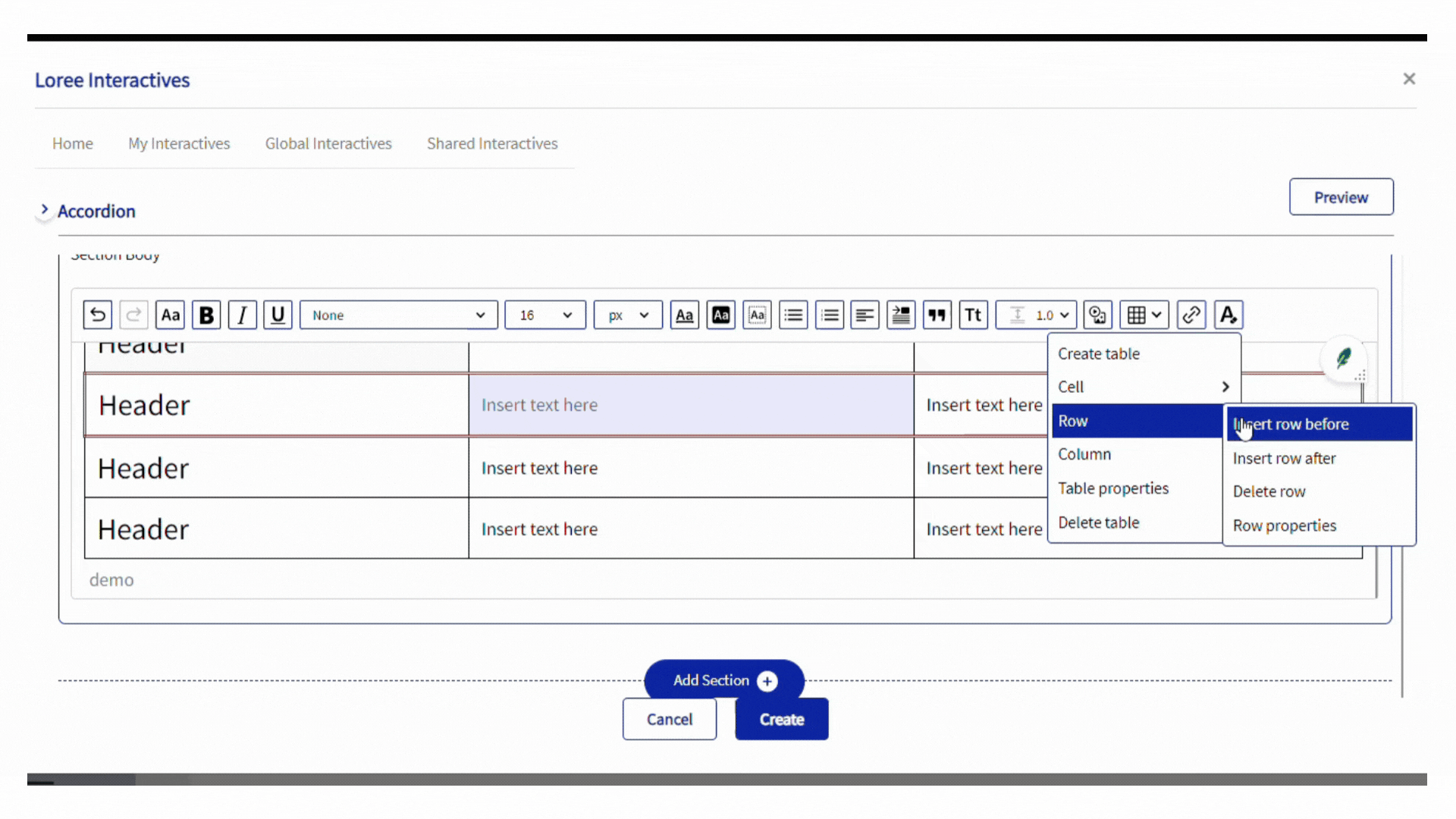Open the line height 1.0 dropdown
Image resolution: width=1456 pixels, height=819 pixels.
1036,315
